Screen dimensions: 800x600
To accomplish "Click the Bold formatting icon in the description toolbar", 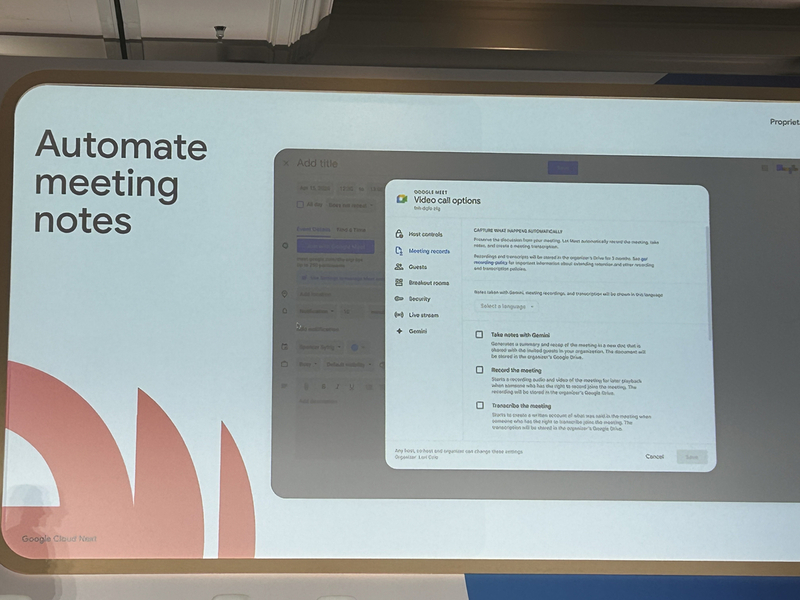I will (323, 387).
